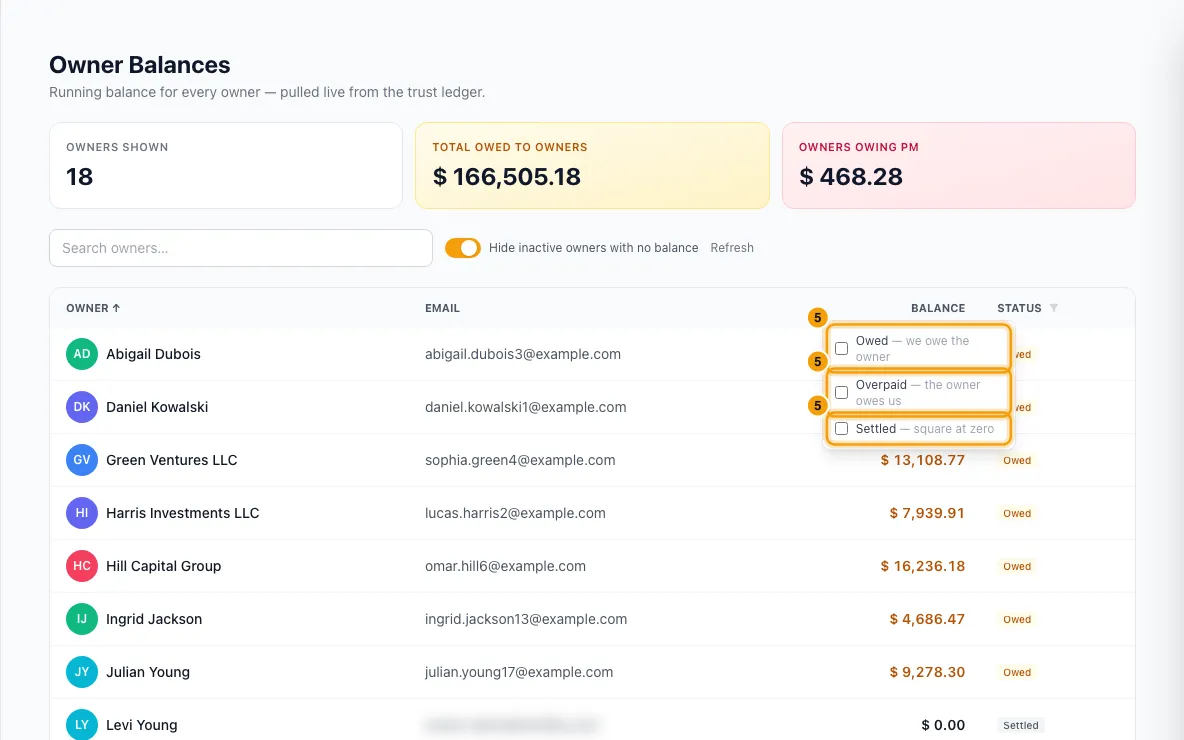The width and height of the screenshot is (1184, 740).
Task: Click Ingrid Jackson's IJ avatar
Action: coord(82,618)
